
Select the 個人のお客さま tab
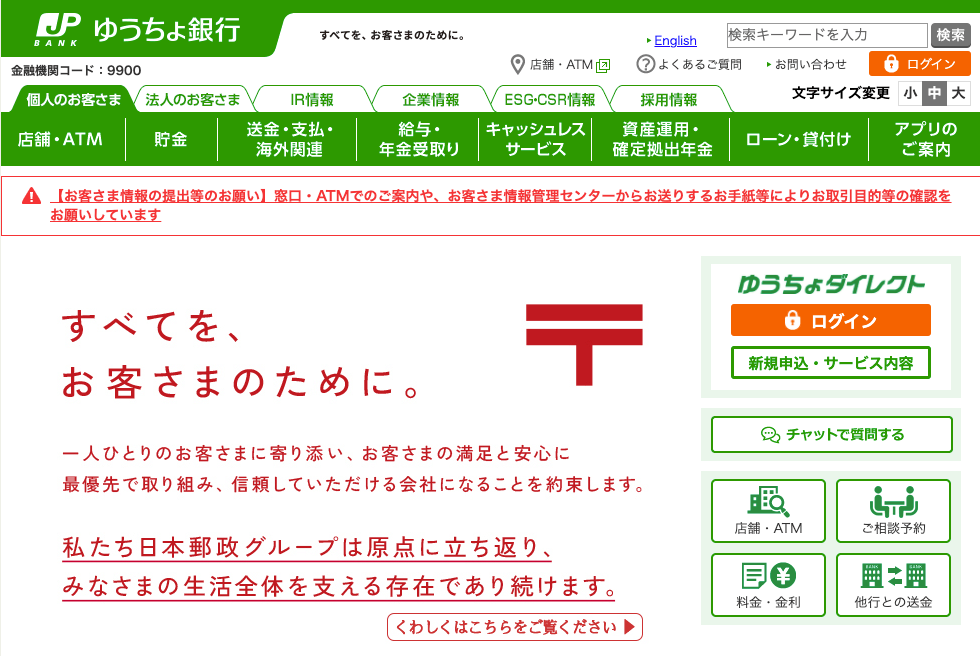pos(73,99)
